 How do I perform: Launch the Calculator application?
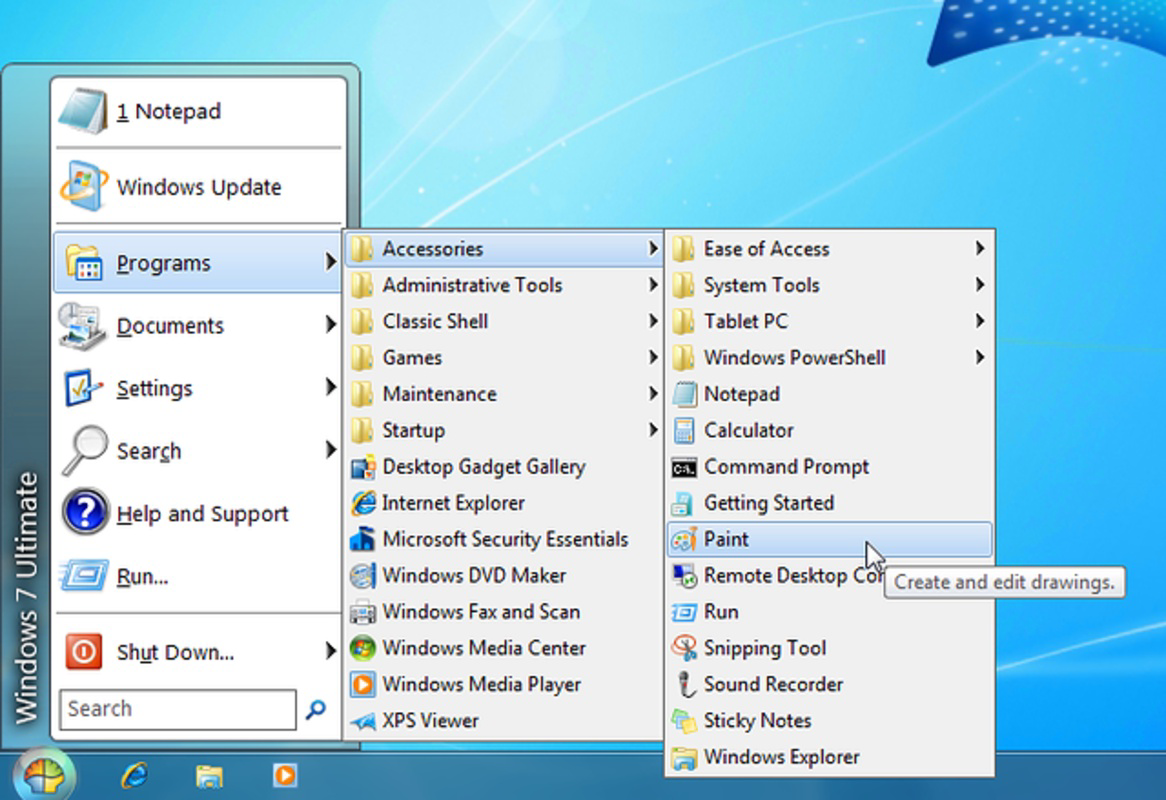(745, 430)
